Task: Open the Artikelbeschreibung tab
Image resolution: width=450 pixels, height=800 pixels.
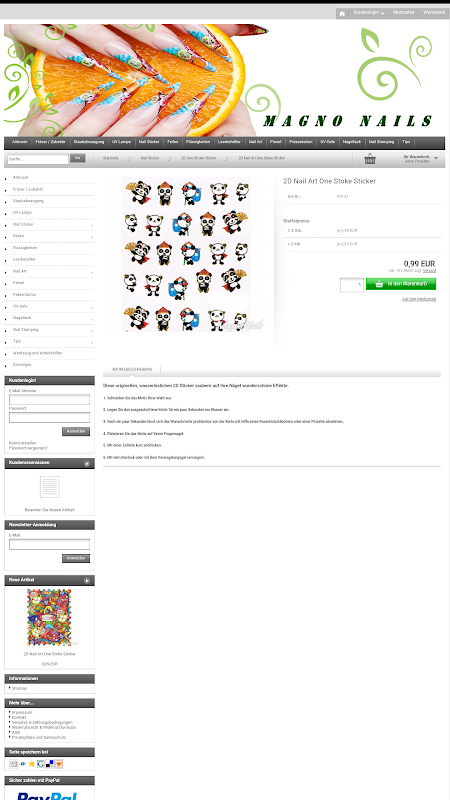Action: pos(132,369)
